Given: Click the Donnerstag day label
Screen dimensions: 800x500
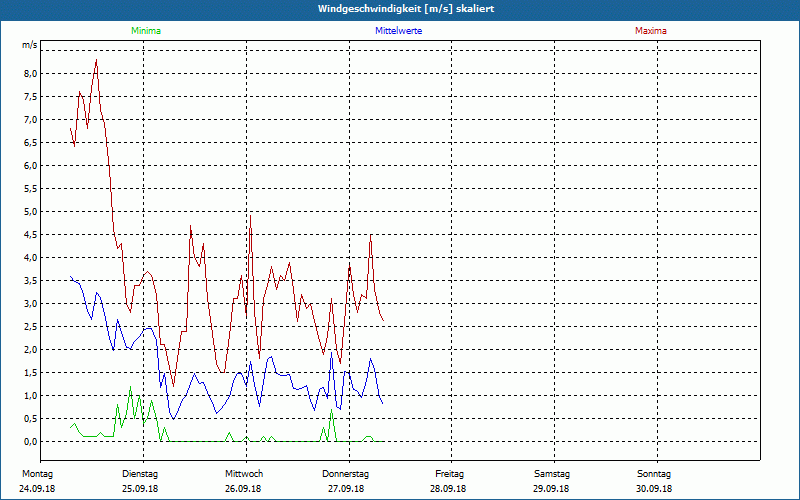Looking at the screenshot, I should coord(345,474).
